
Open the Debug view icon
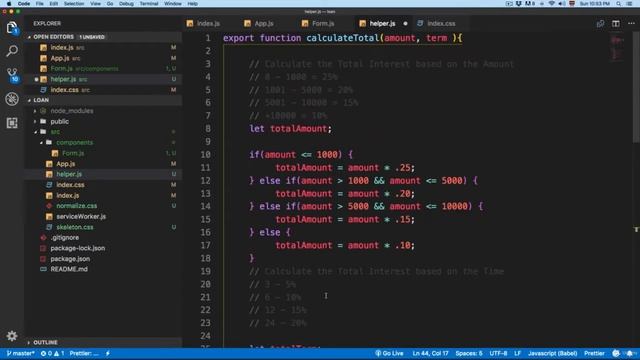[12, 99]
